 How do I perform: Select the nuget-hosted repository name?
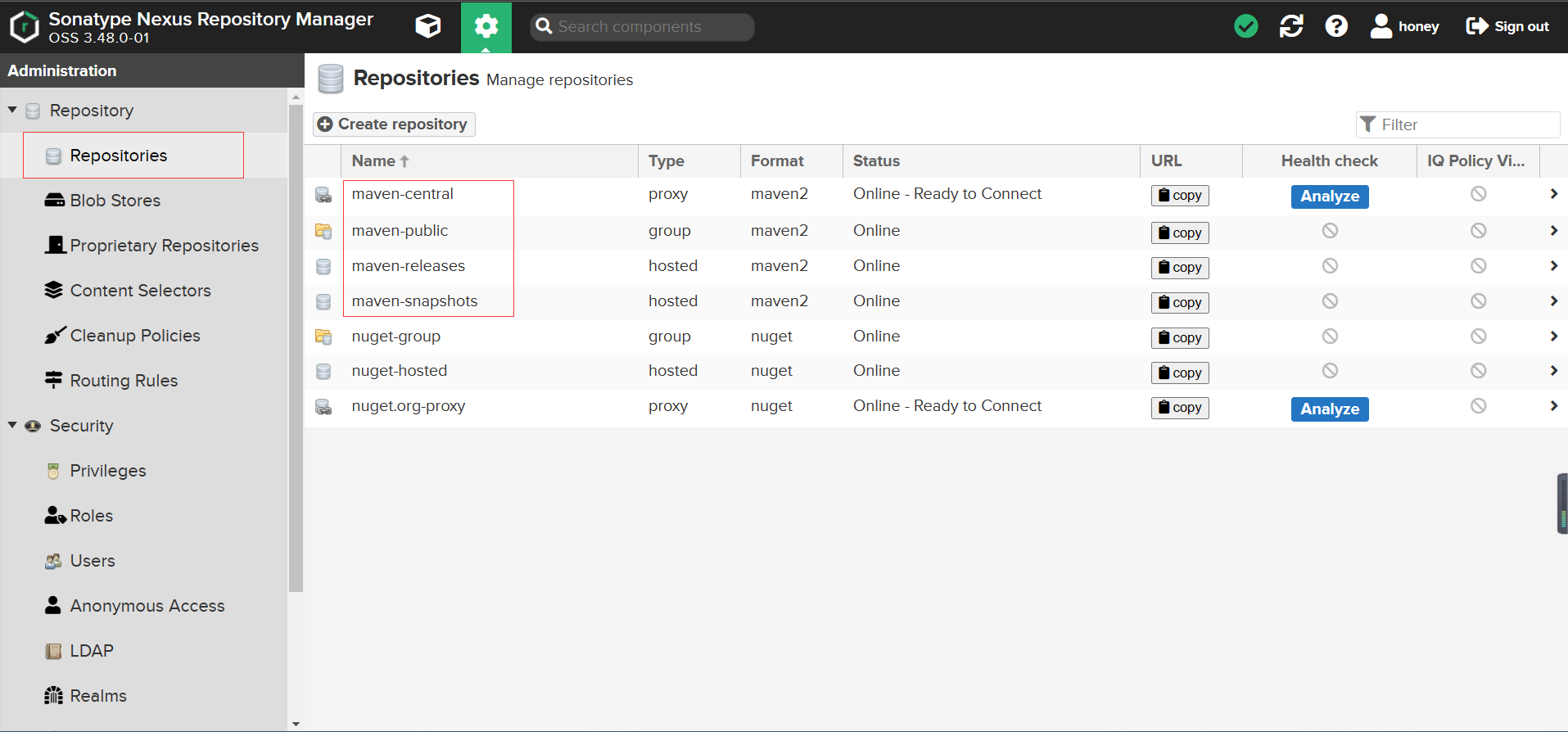pyautogui.click(x=399, y=371)
